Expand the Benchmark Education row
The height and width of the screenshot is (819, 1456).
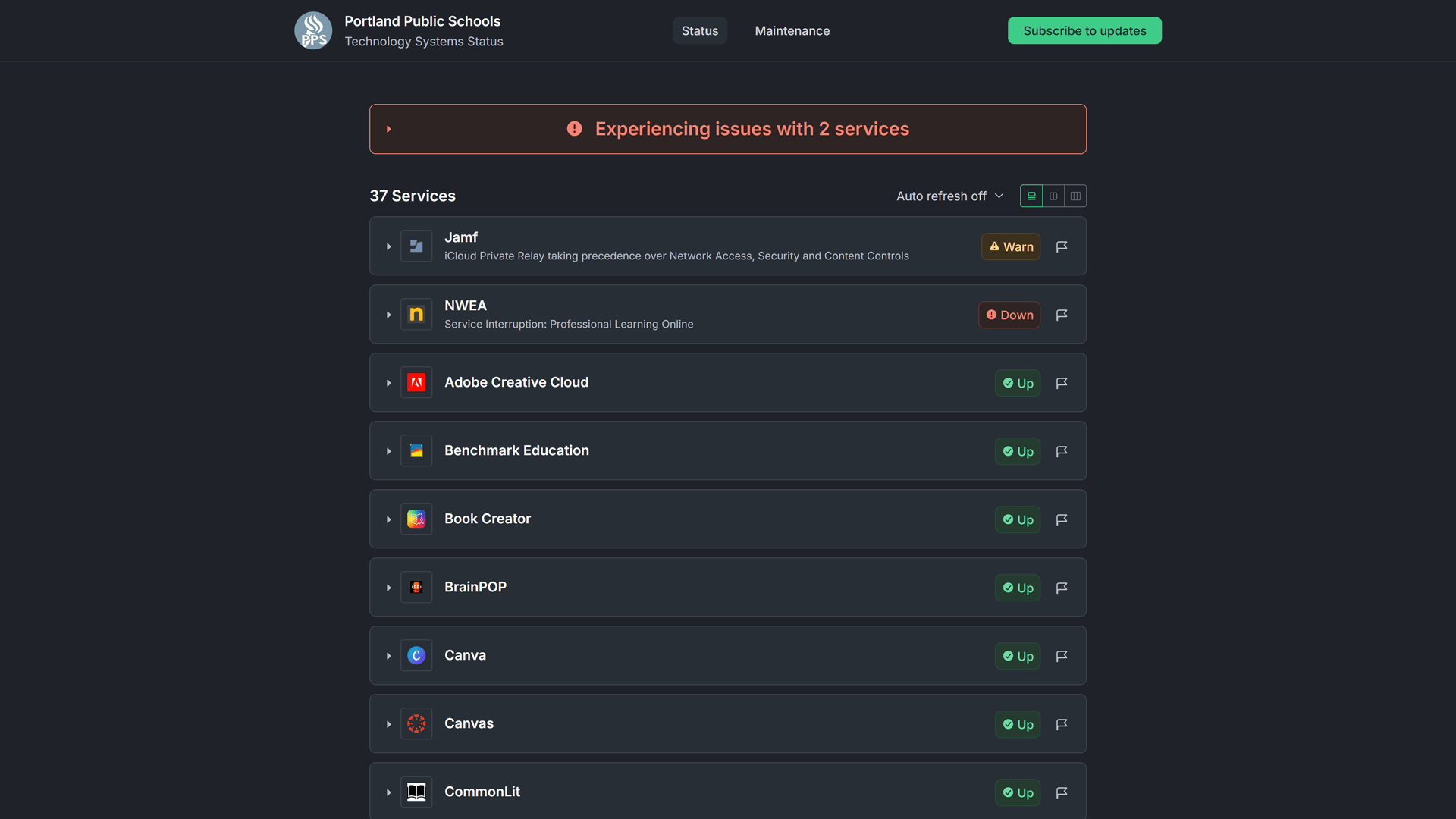tap(389, 451)
